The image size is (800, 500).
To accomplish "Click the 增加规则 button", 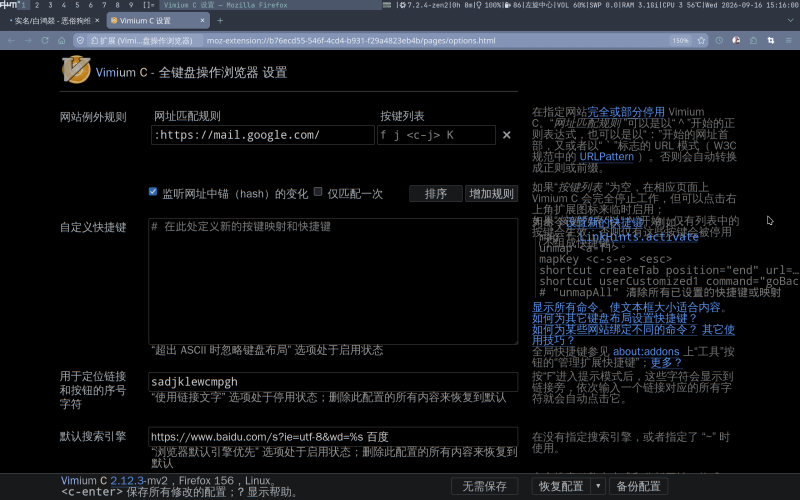I will (491, 194).
